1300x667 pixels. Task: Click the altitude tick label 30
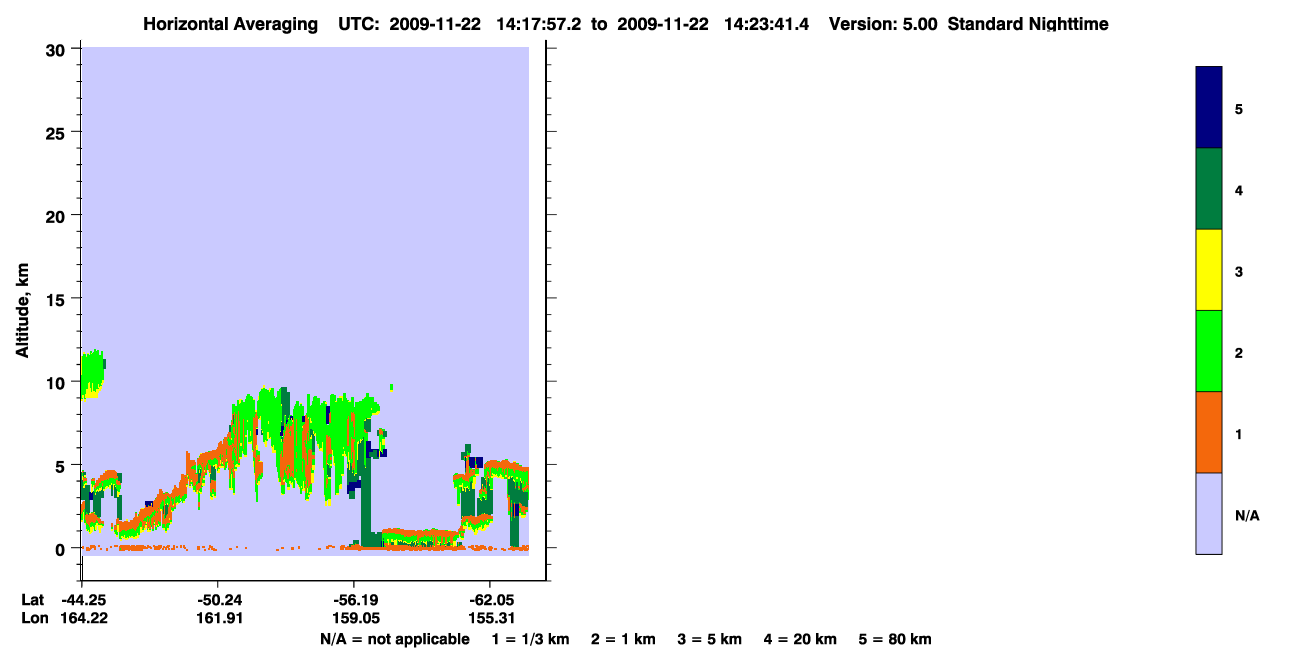tap(58, 49)
